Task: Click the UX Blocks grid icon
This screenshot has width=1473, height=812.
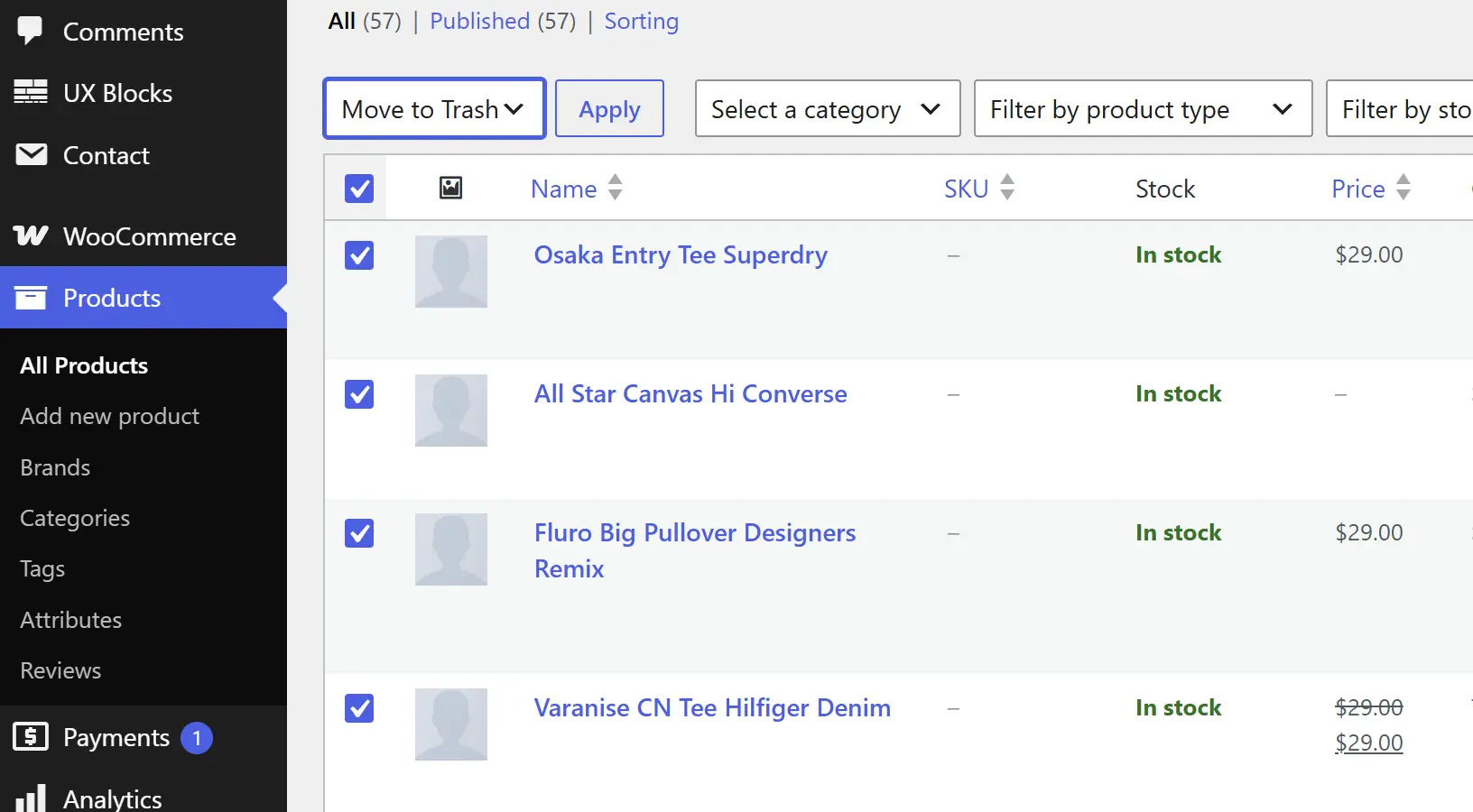Action: 31,92
